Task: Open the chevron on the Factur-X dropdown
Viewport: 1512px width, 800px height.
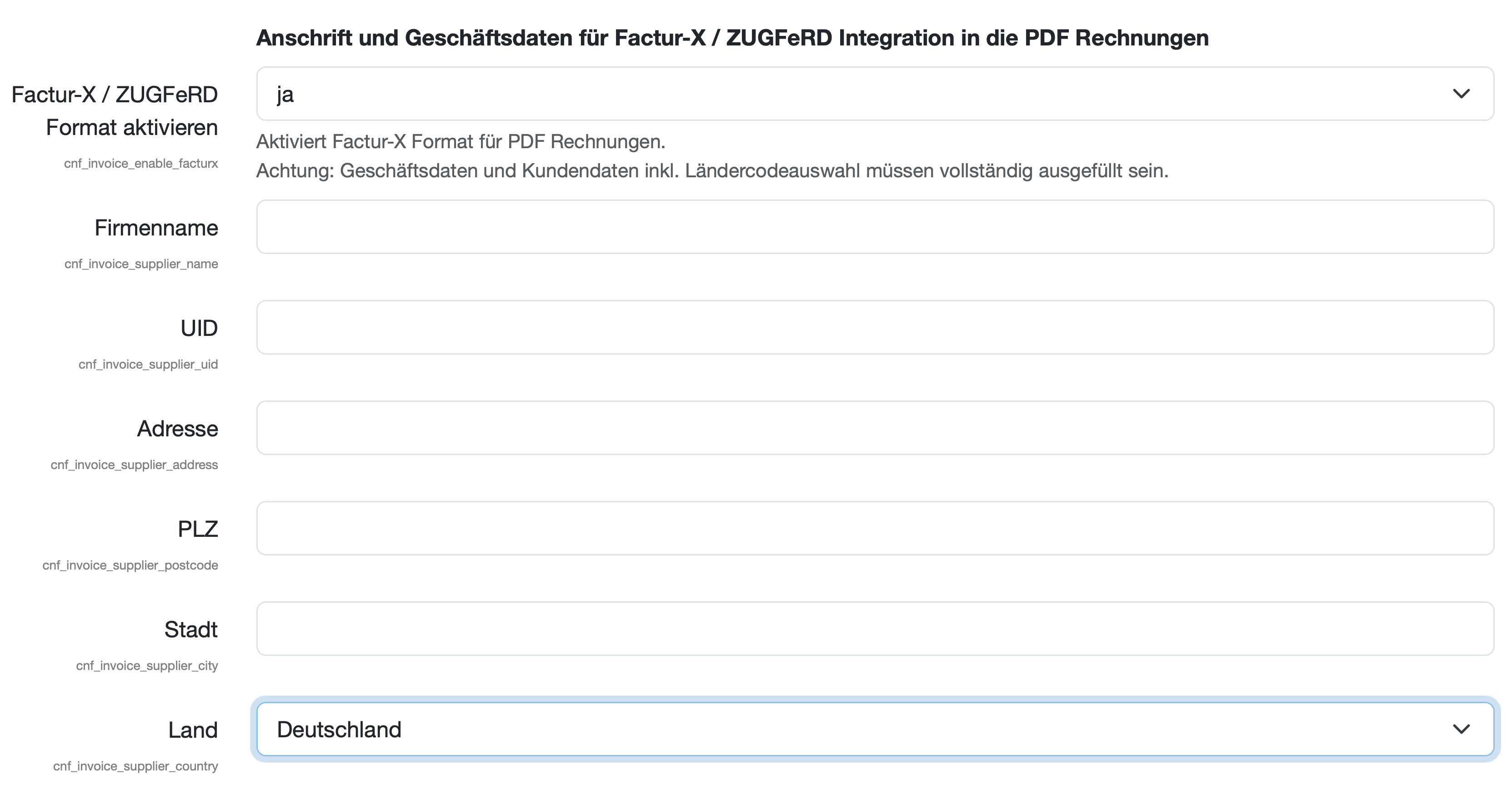Action: coord(1461,93)
